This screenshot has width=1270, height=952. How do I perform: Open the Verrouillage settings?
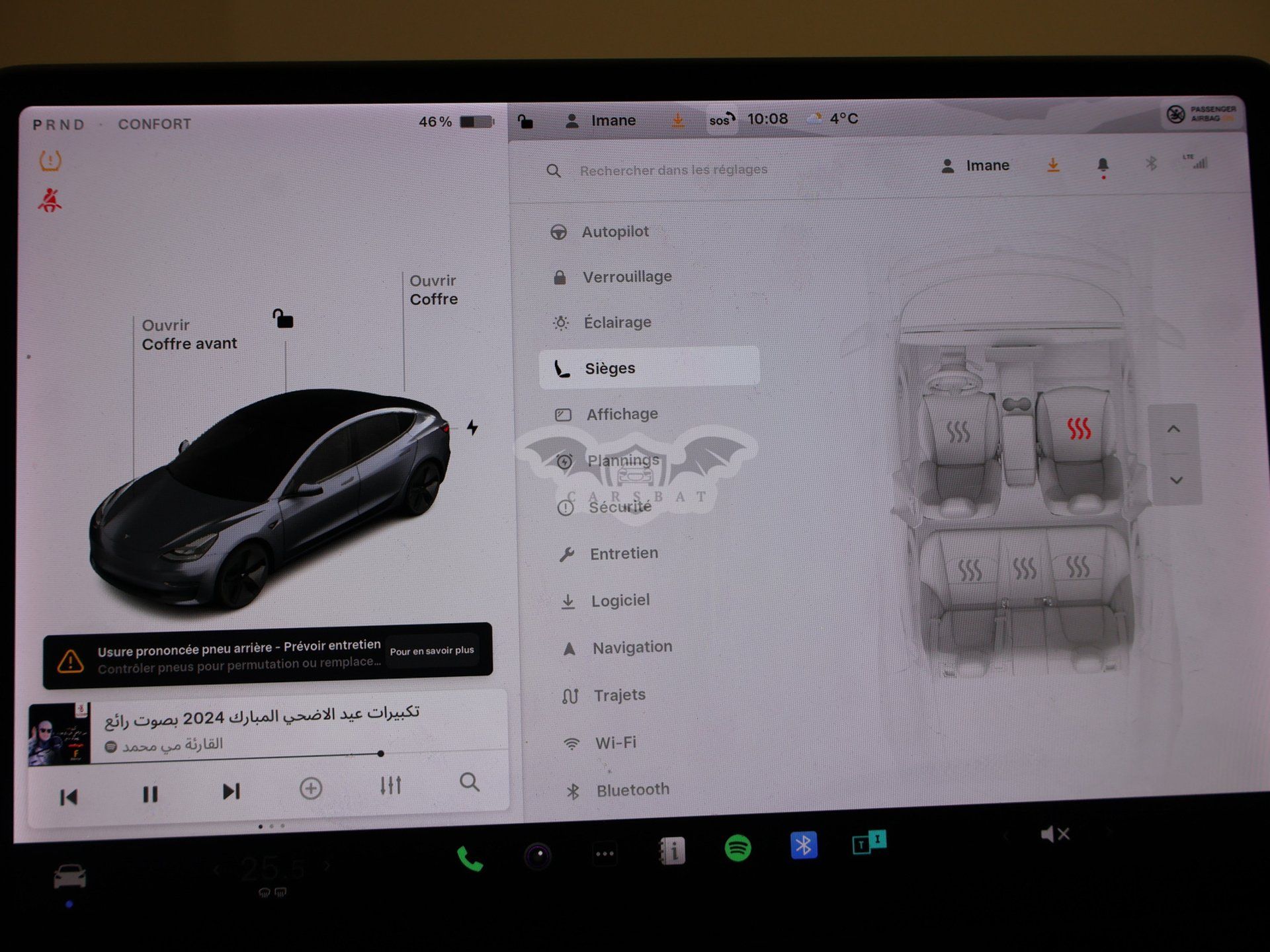612,277
